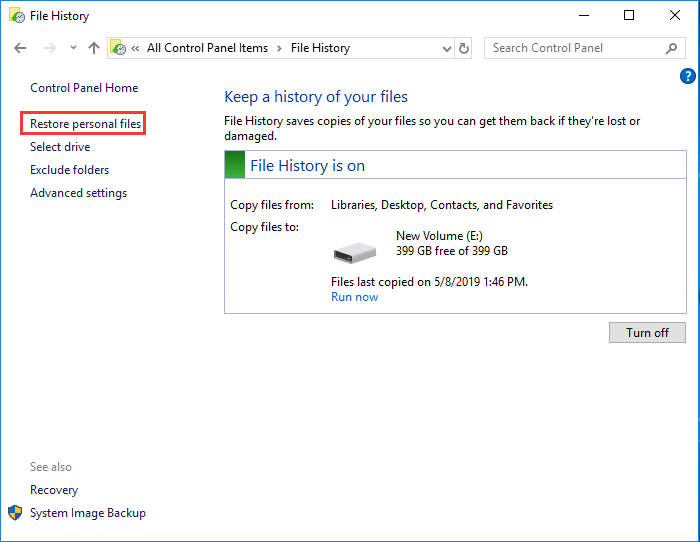
Task: Click All Control Panel Items breadcrumb
Action: 208,48
